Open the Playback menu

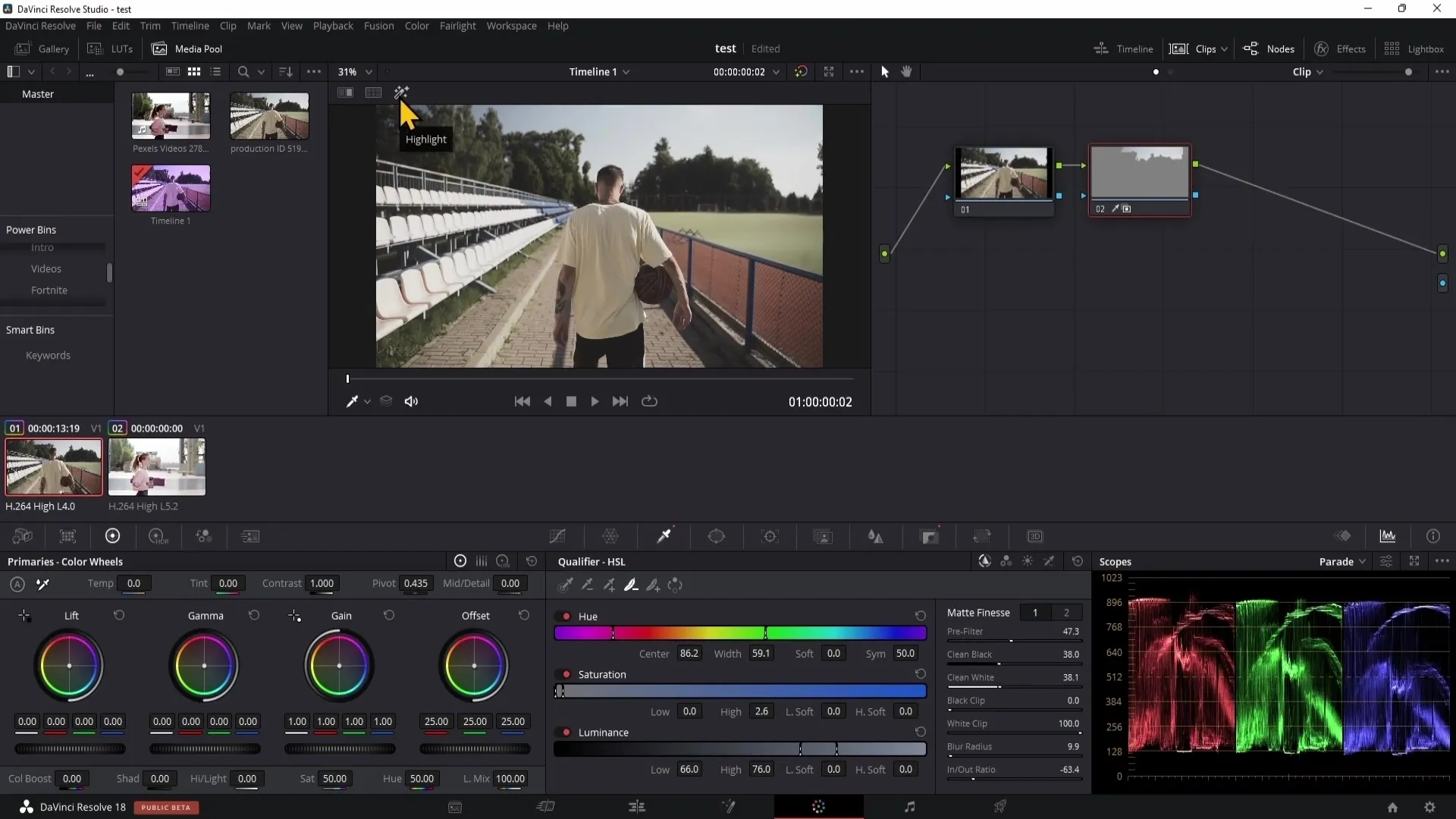click(x=334, y=25)
